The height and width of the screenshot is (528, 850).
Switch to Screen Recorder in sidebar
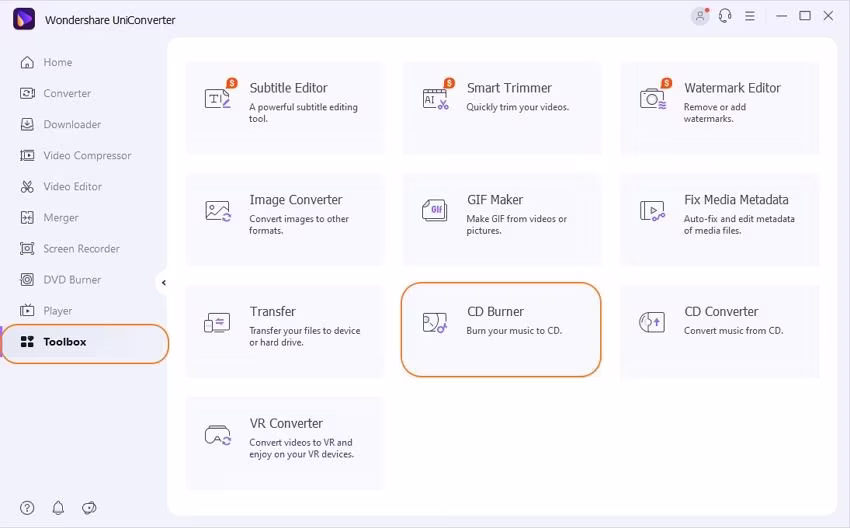(x=80, y=248)
